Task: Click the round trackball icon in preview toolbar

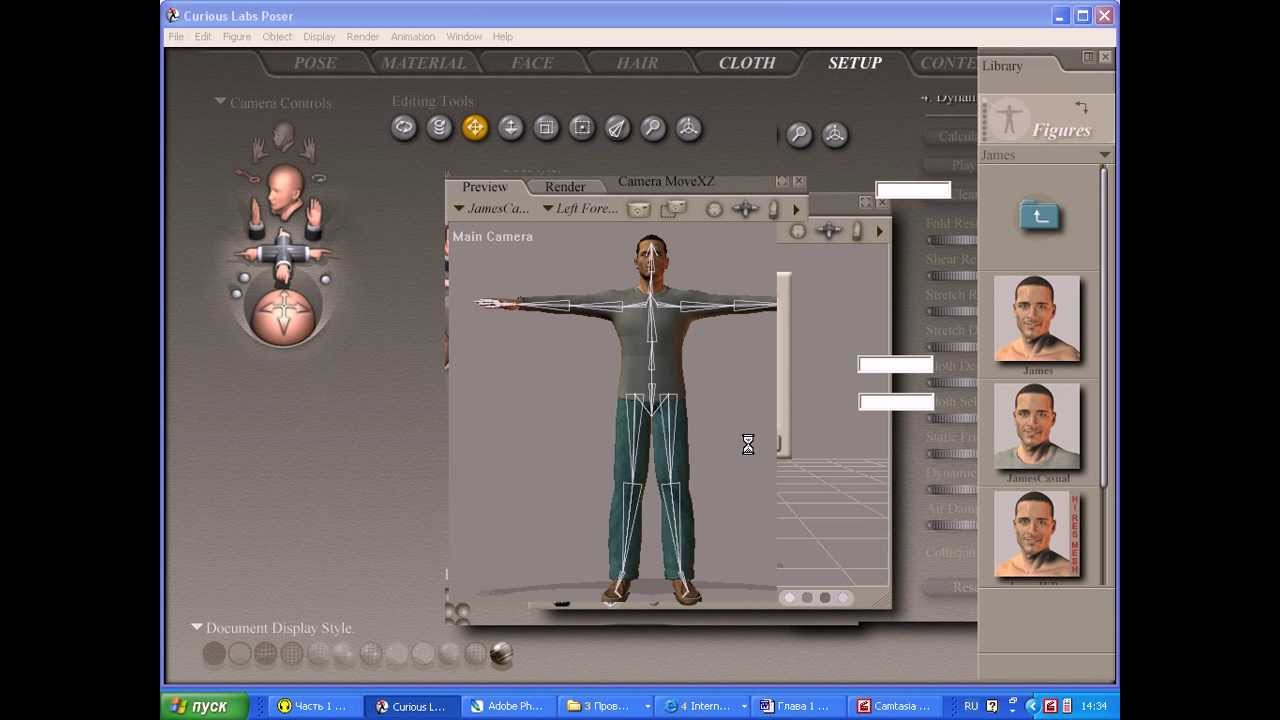Action: (714, 209)
